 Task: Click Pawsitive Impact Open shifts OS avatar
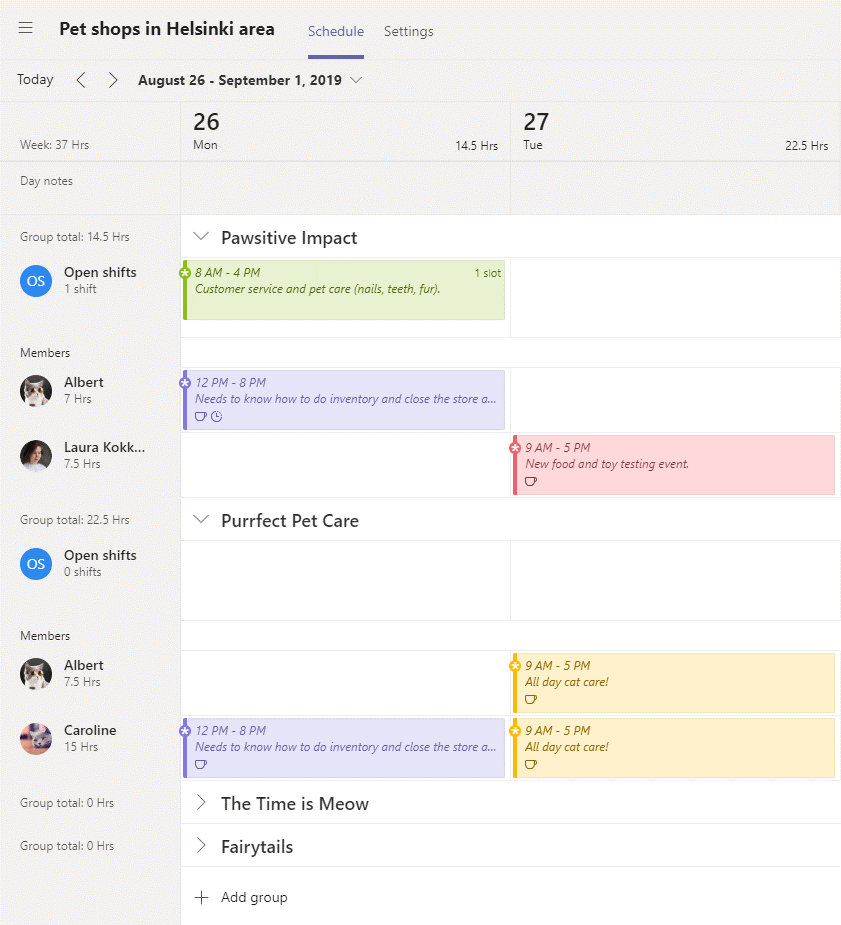36,281
